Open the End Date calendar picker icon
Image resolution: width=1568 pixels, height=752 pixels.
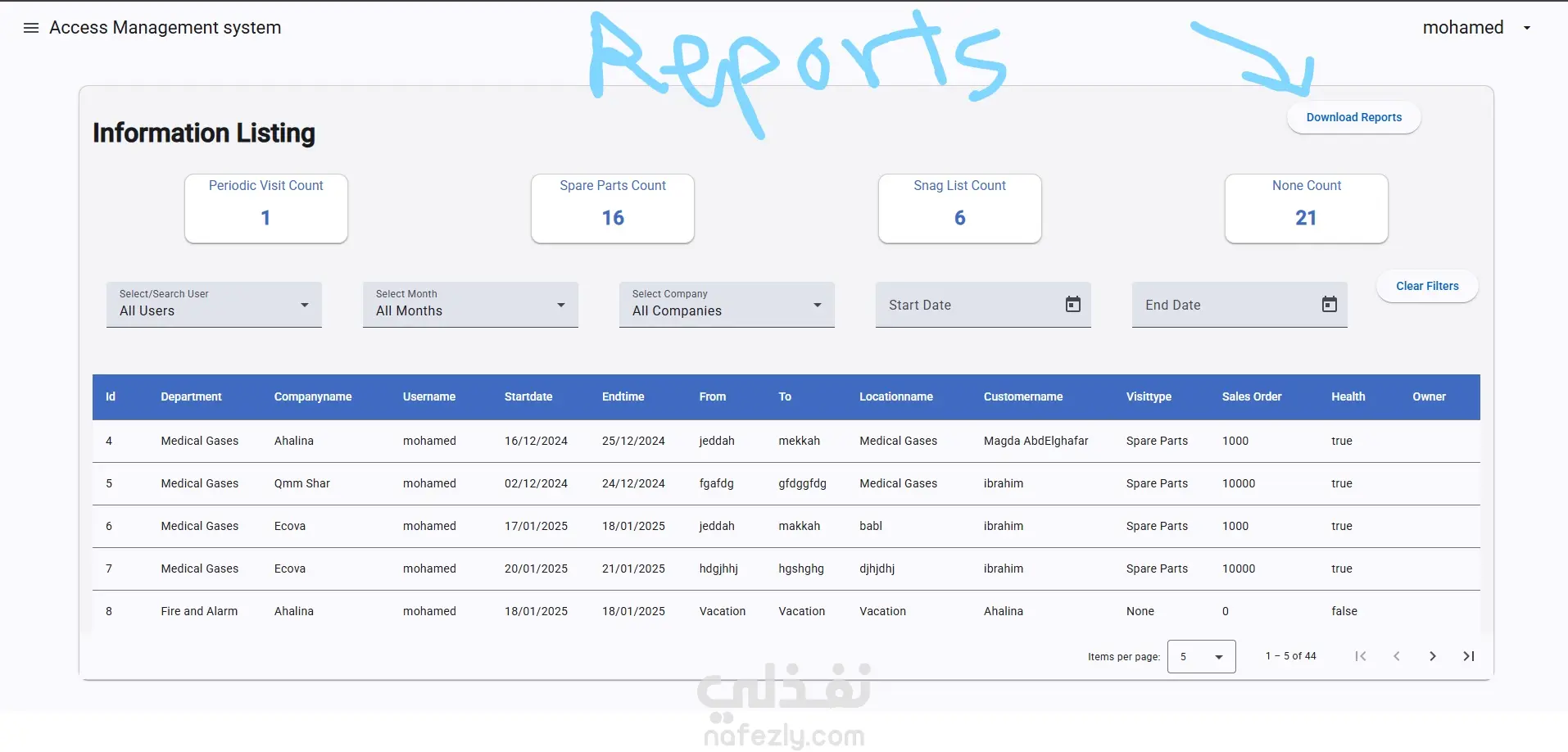[1329, 305]
